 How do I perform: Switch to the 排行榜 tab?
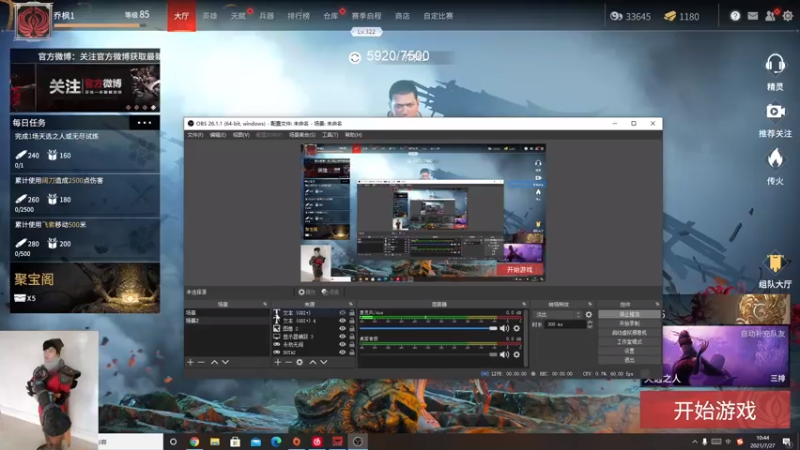click(x=298, y=16)
